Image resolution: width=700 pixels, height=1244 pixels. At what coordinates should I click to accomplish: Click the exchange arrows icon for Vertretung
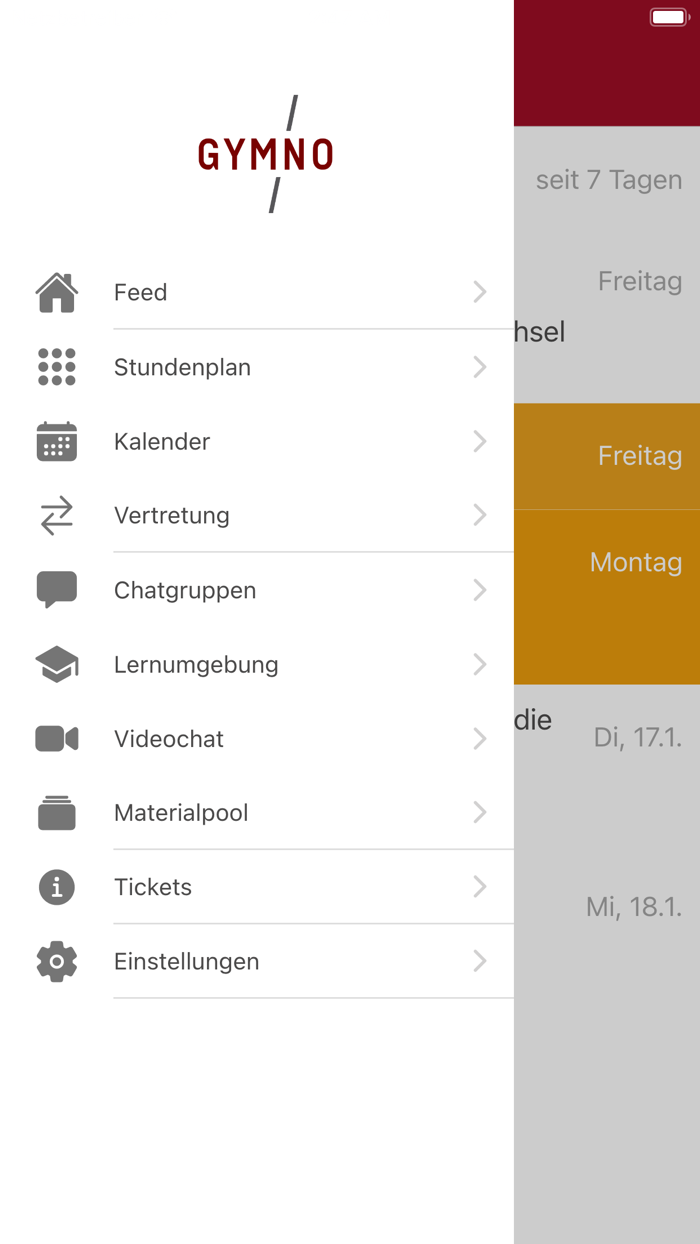pyautogui.click(x=56, y=515)
